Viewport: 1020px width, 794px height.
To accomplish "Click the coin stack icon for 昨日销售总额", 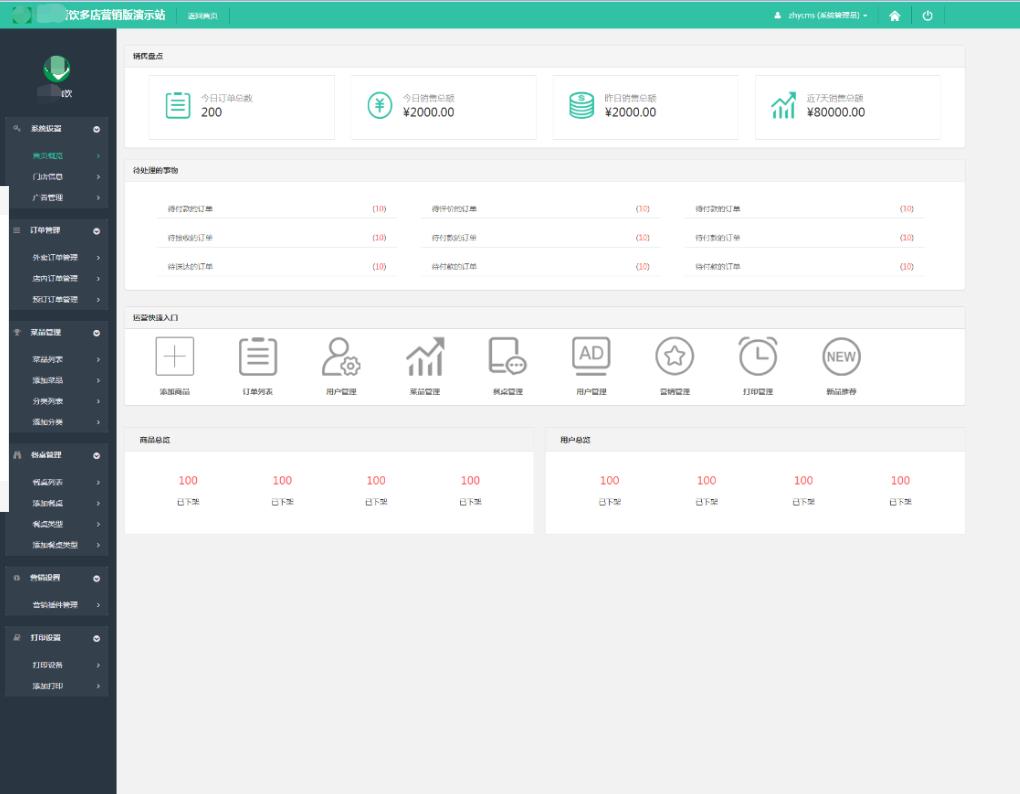I will (582, 105).
